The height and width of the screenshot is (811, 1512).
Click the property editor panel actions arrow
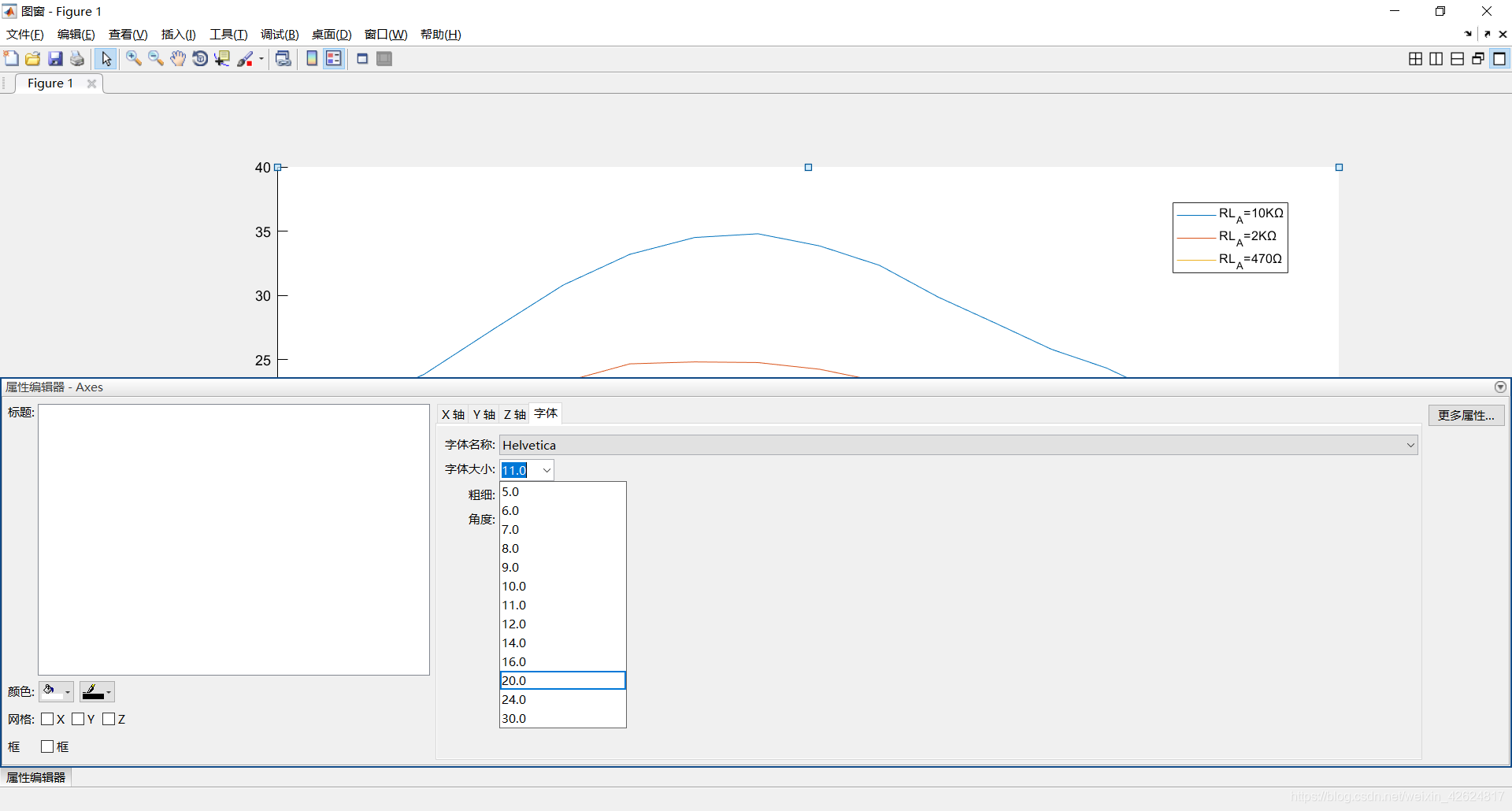pyautogui.click(x=1500, y=387)
